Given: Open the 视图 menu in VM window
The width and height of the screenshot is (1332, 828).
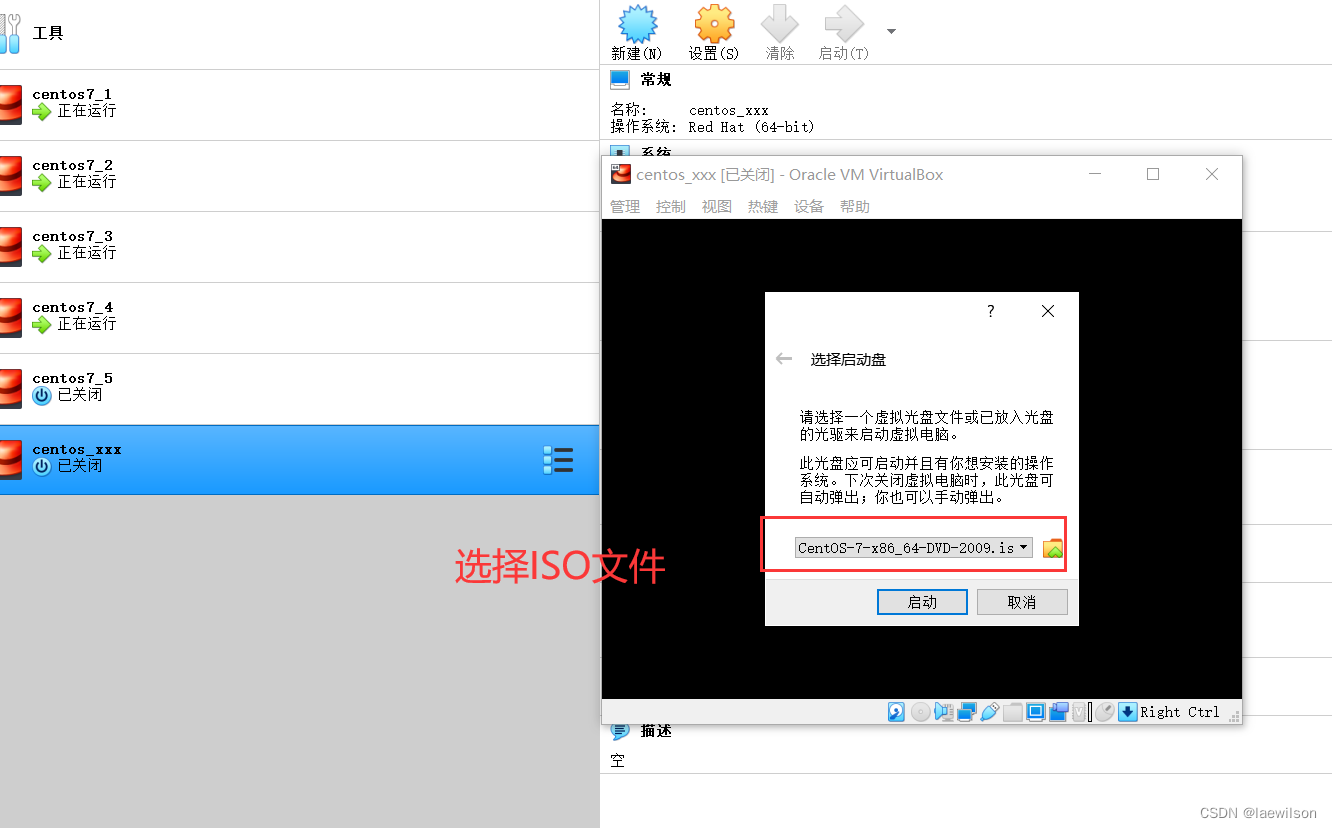Looking at the screenshot, I should pyautogui.click(x=717, y=206).
